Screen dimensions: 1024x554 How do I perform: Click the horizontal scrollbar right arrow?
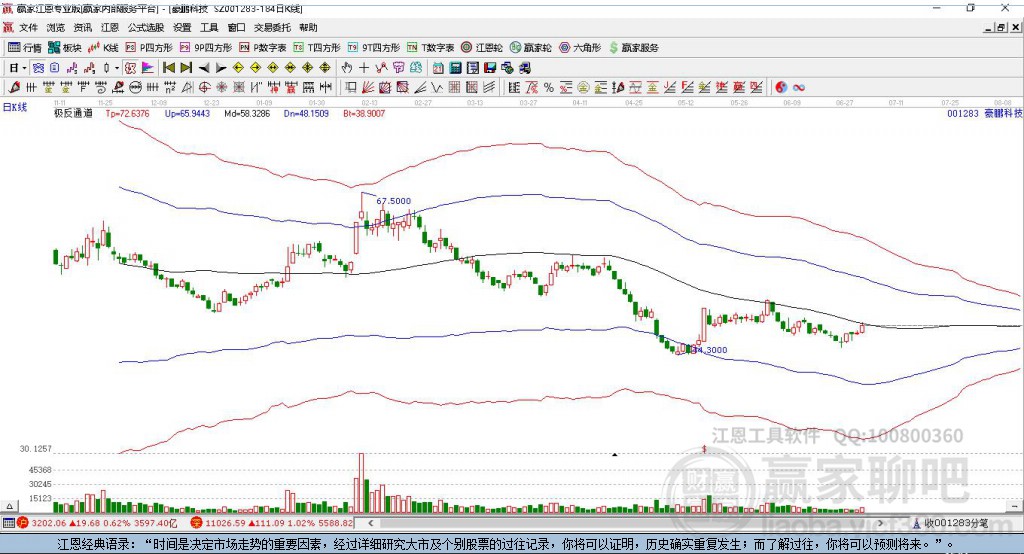(x=880, y=523)
